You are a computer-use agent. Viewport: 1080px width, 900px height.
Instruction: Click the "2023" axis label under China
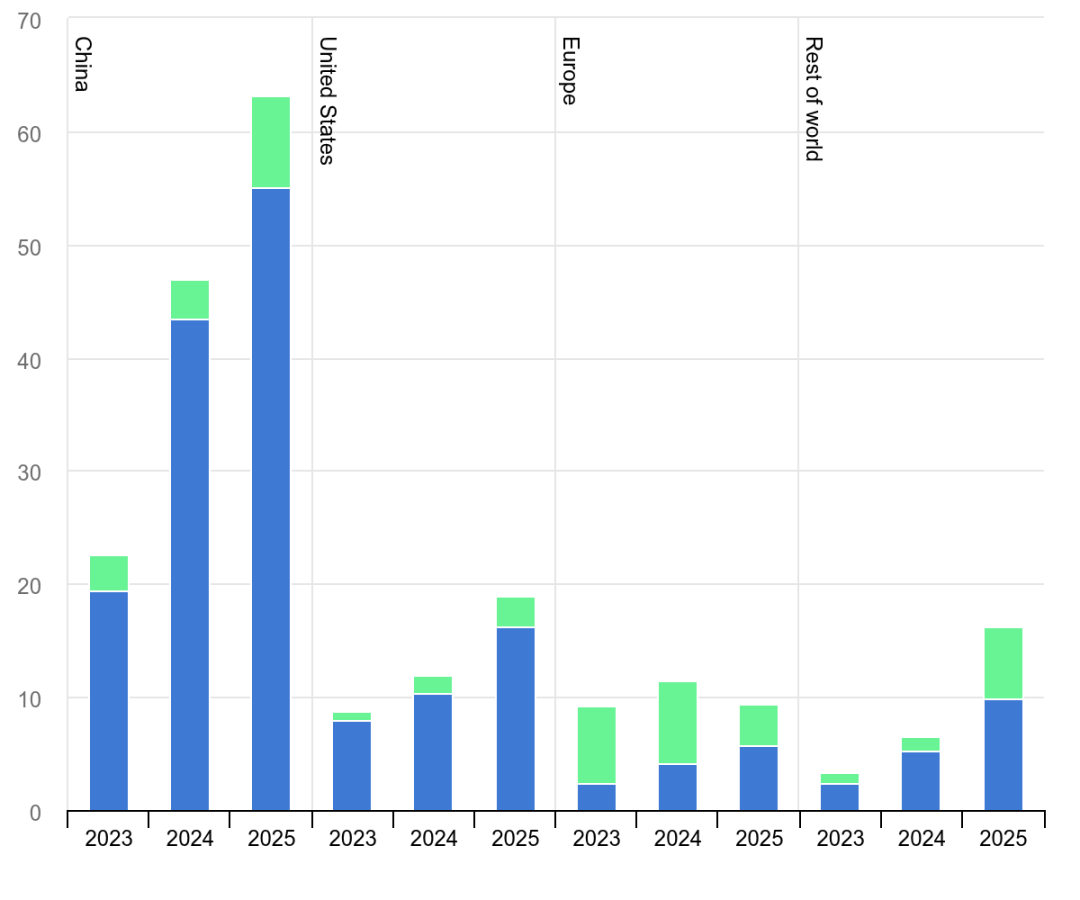[x=109, y=839]
